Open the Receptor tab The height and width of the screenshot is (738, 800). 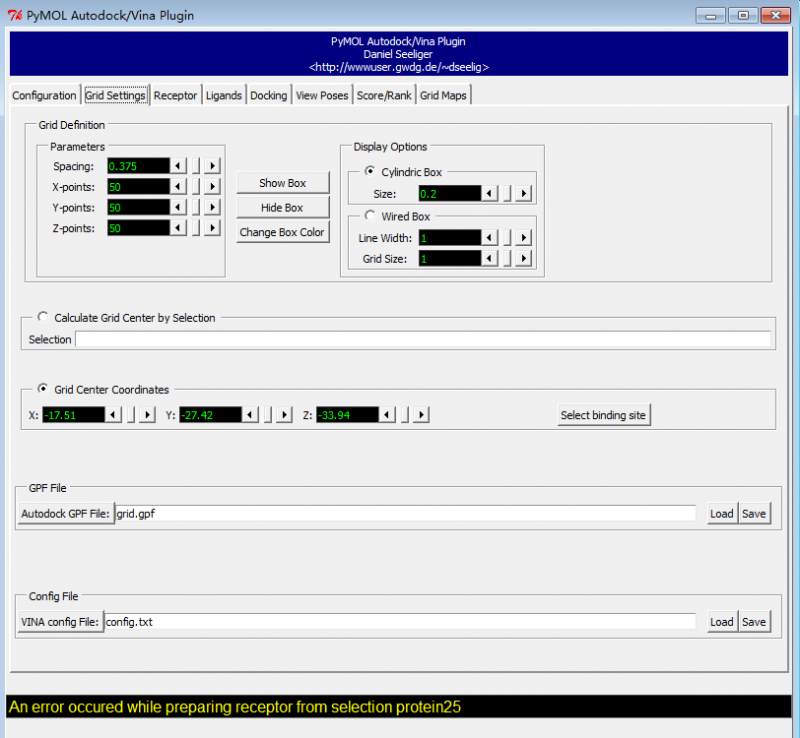[176, 95]
